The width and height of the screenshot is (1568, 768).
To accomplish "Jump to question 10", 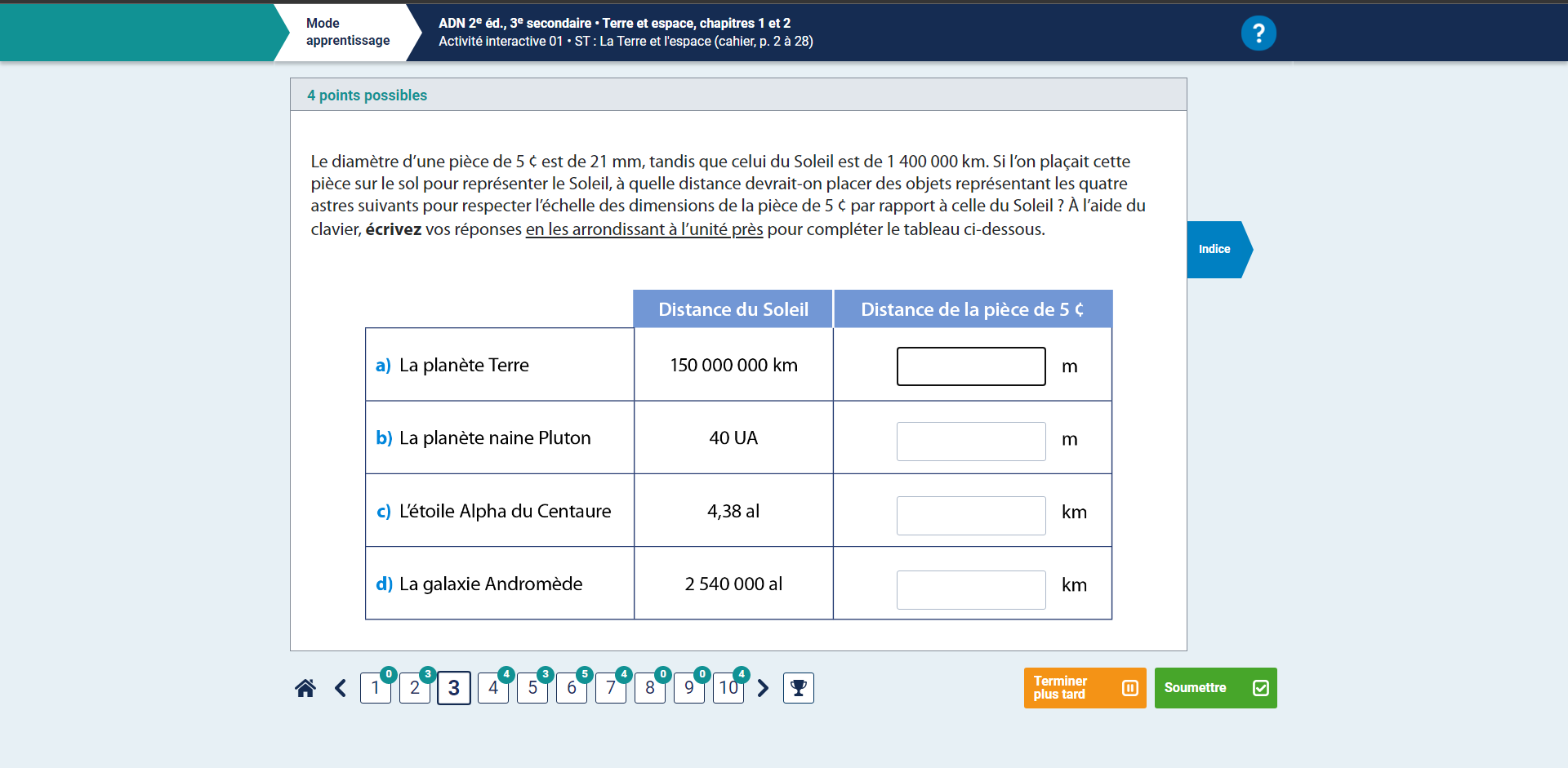I will [x=728, y=688].
